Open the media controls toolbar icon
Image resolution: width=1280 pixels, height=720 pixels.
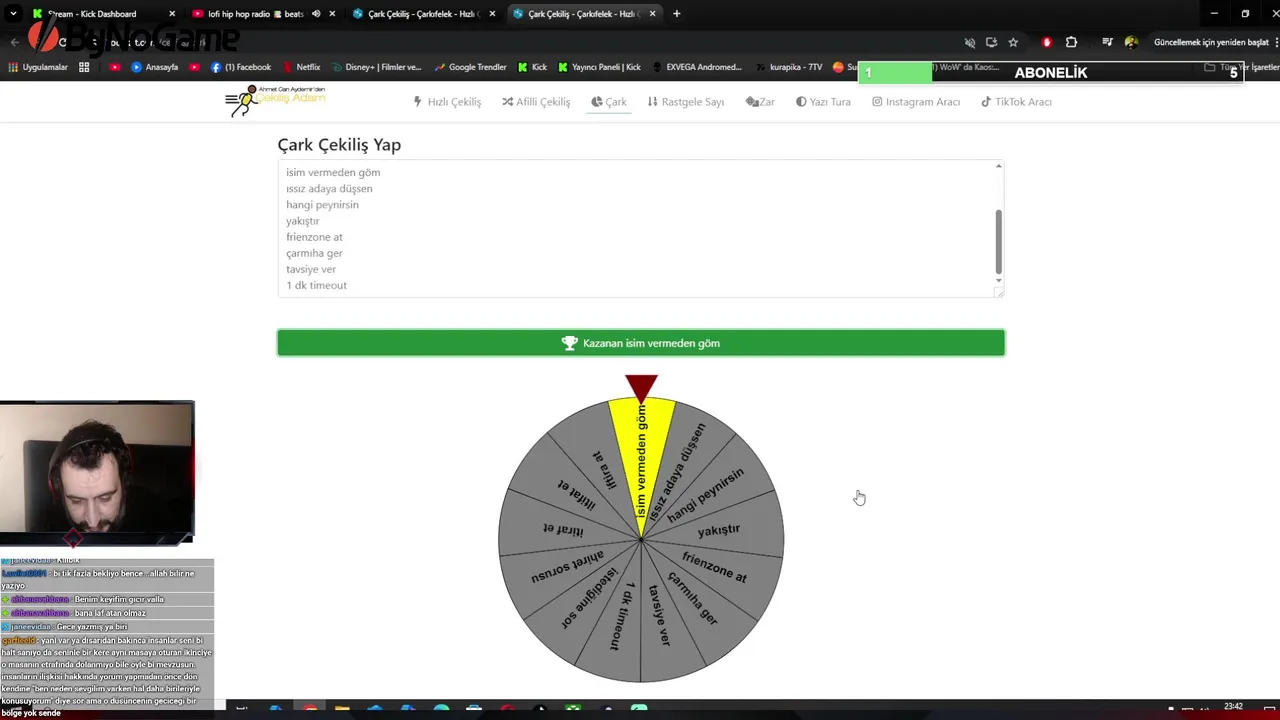coord(1107,42)
